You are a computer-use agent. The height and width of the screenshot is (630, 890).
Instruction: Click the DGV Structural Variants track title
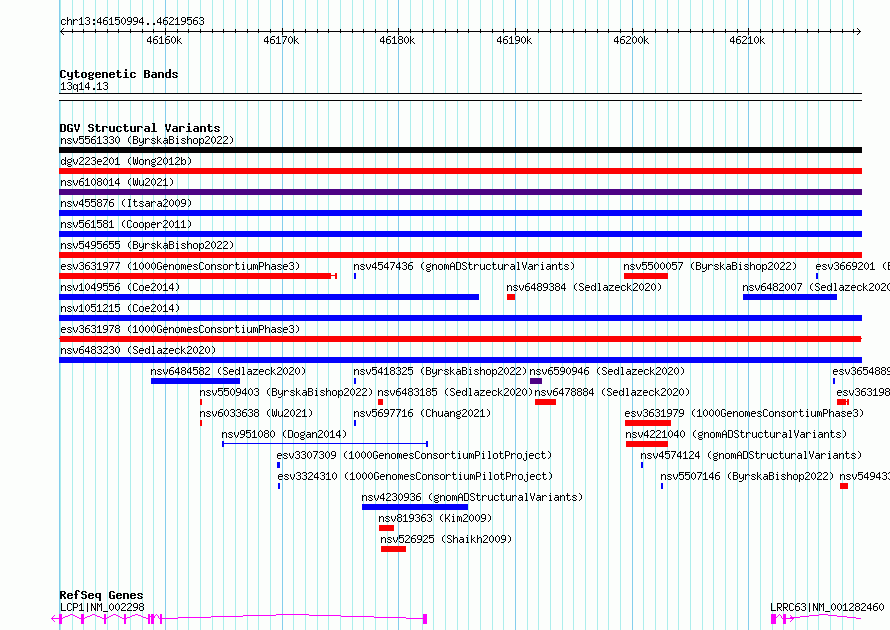[140, 128]
